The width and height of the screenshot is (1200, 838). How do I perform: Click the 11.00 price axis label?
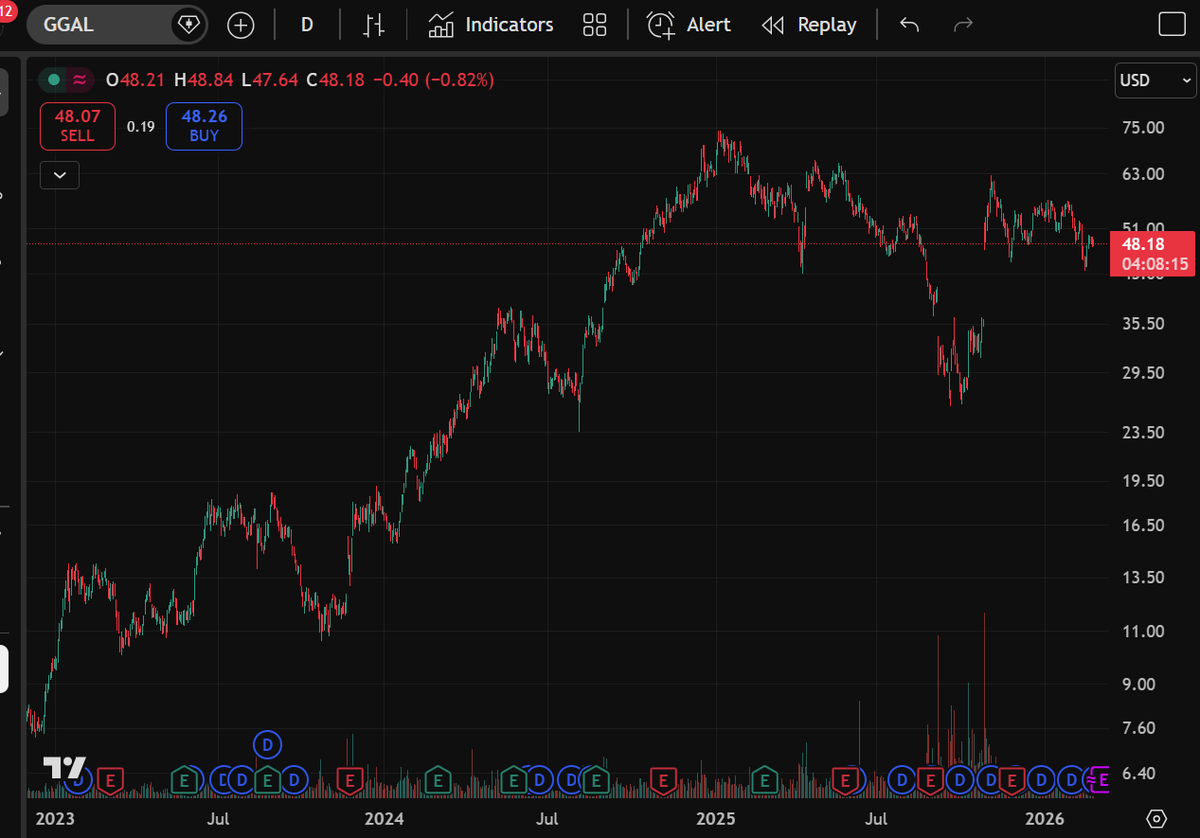click(x=1144, y=631)
